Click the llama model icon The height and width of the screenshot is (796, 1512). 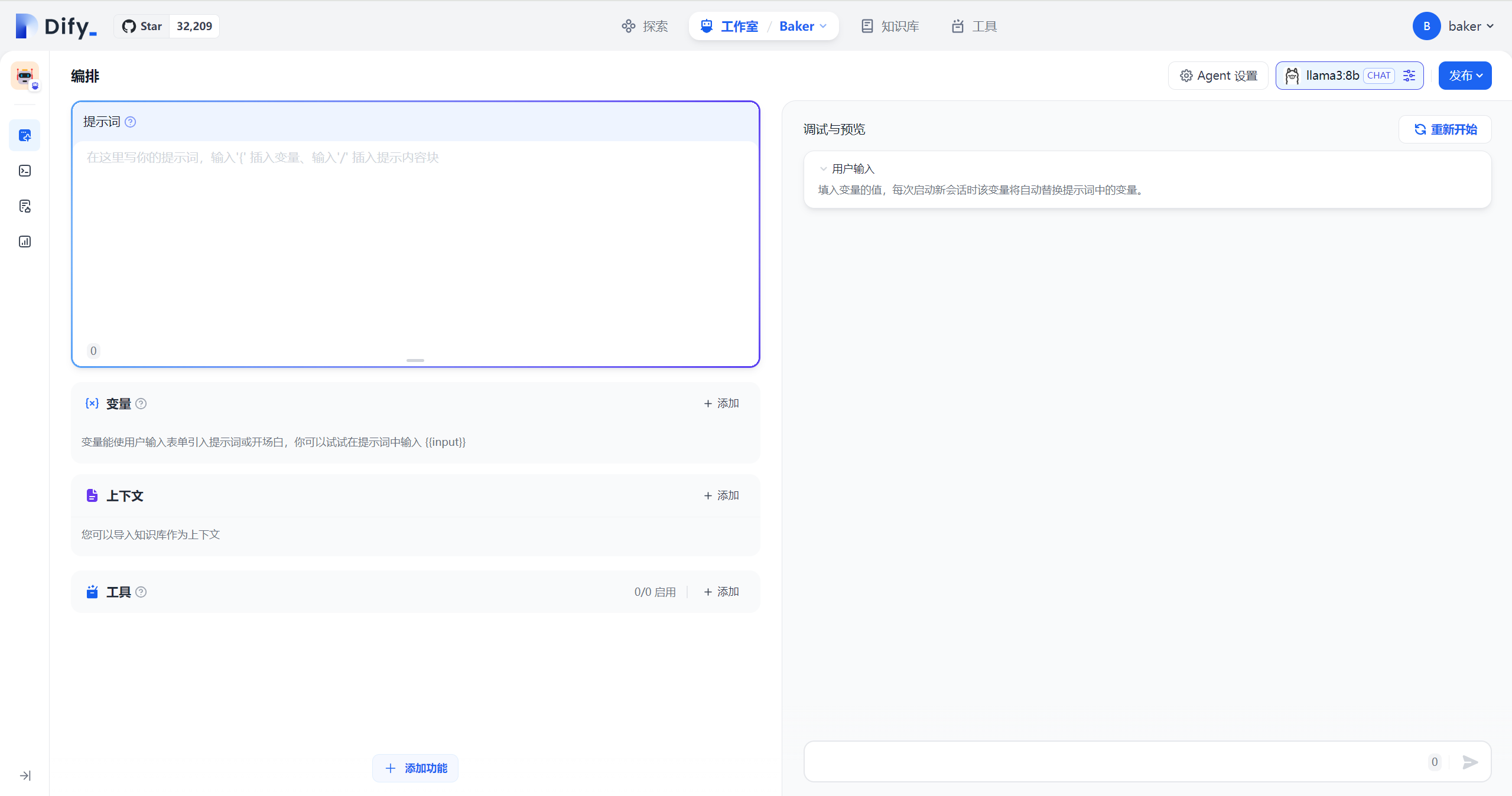click(x=1292, y=76)
